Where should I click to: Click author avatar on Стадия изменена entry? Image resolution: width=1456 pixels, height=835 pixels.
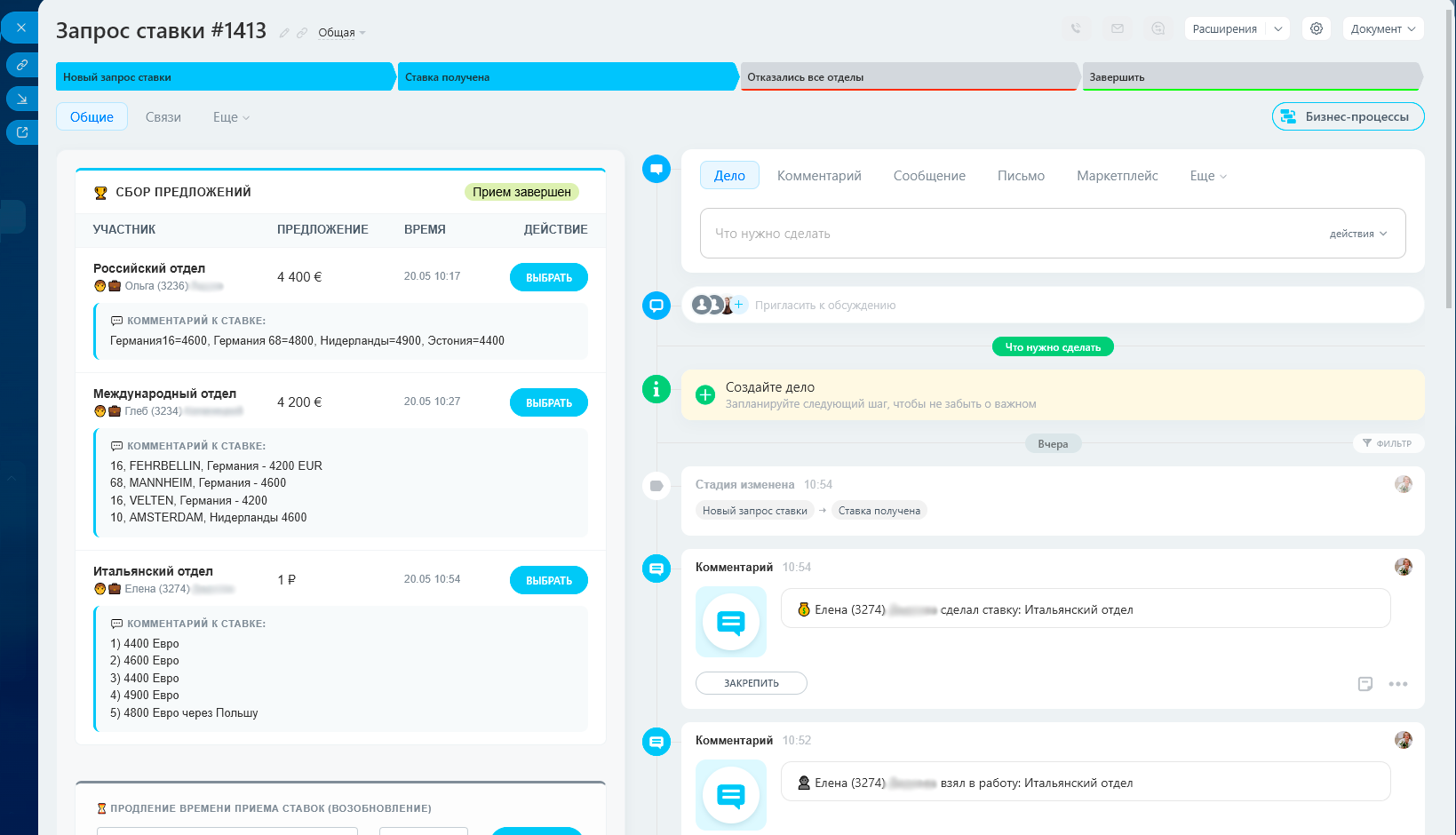(x=1404, y=484)
